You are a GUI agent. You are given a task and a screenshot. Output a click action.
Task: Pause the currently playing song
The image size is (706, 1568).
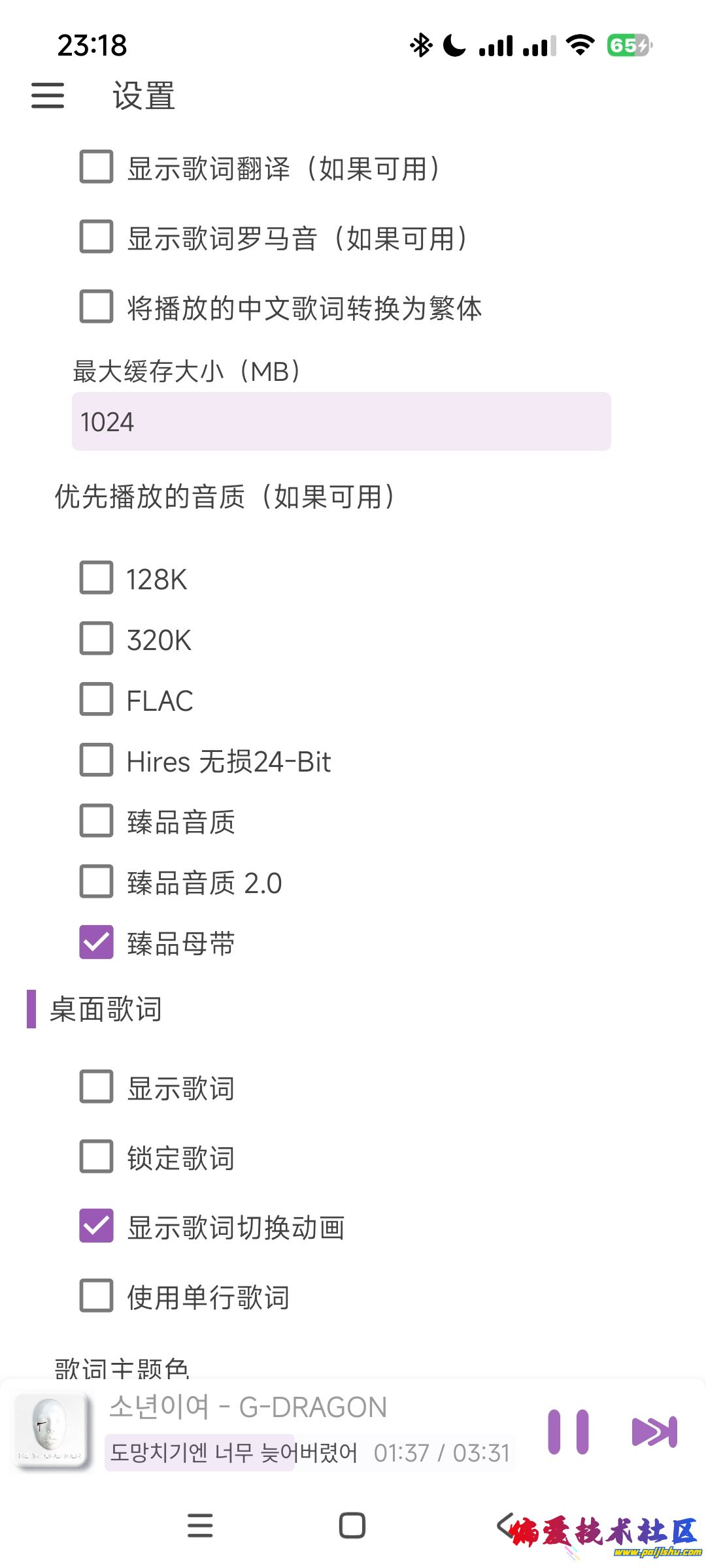point(568,1431)
